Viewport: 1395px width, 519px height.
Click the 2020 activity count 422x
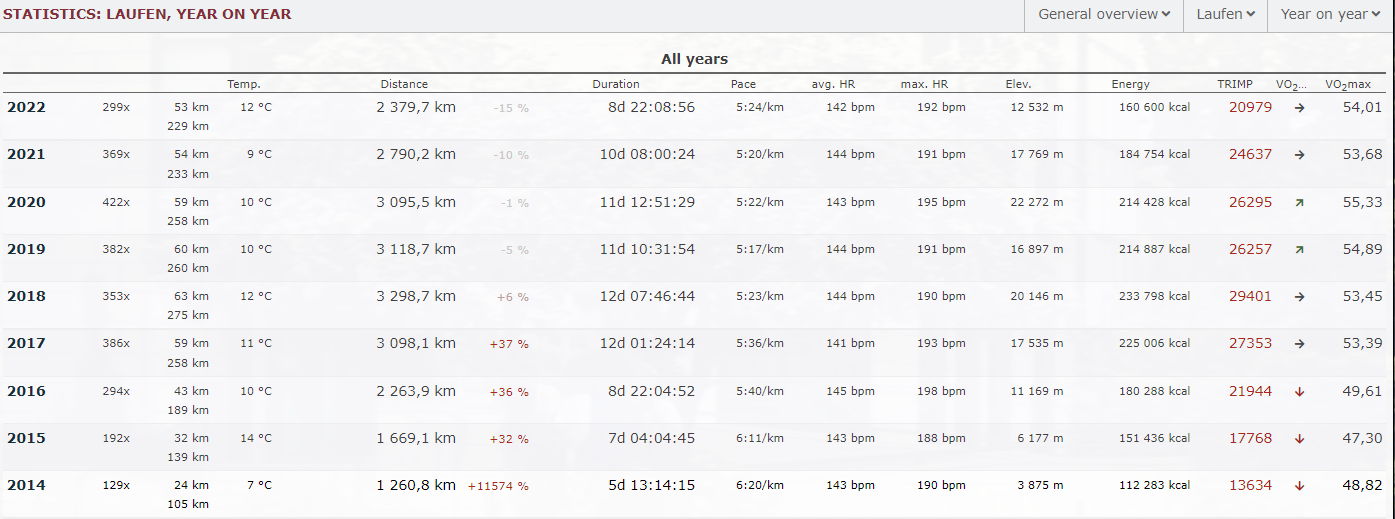116,202
